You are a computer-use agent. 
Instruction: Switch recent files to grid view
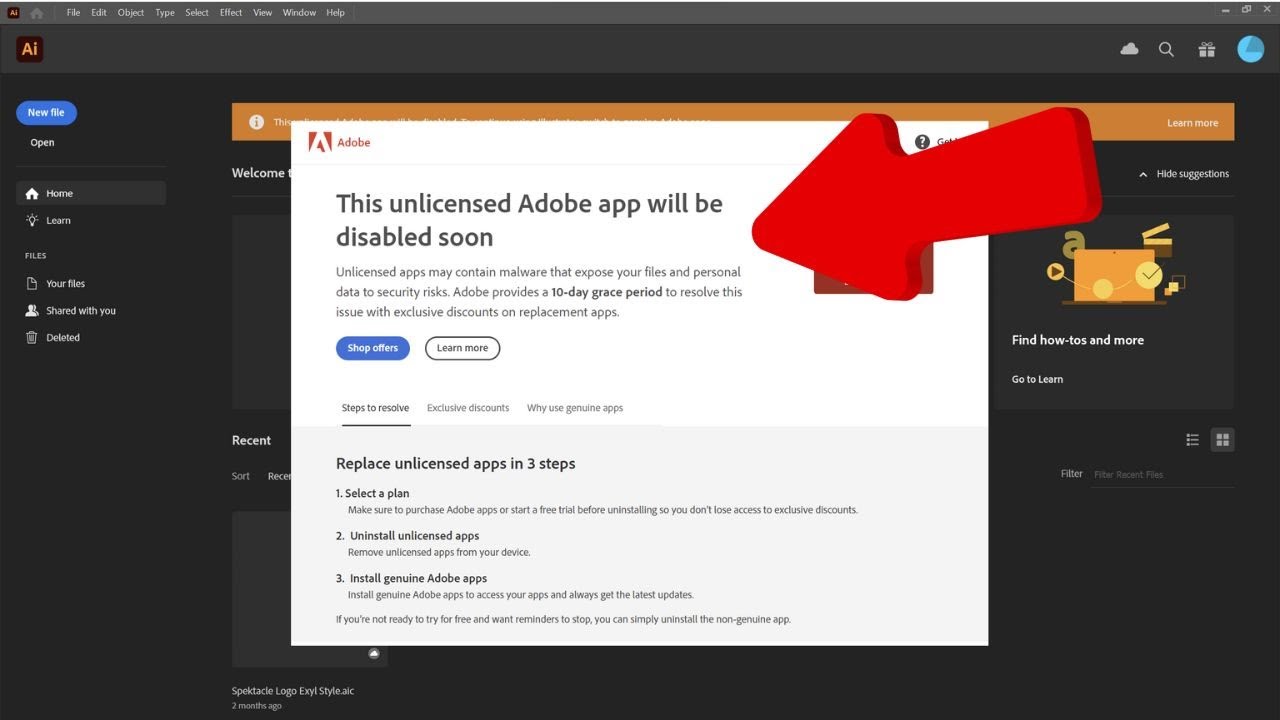point(1222,440)
